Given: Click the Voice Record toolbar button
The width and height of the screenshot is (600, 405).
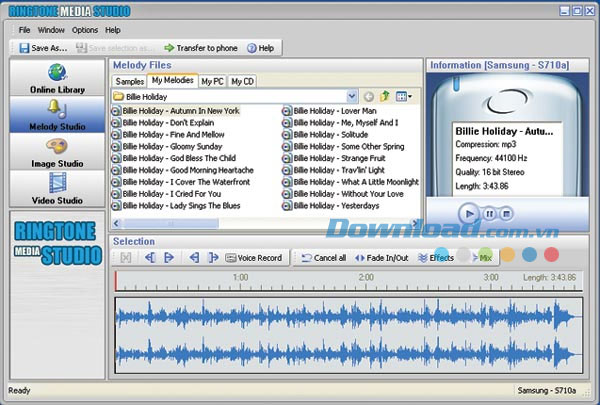Looking at the screenshot, I should [254, 257].
